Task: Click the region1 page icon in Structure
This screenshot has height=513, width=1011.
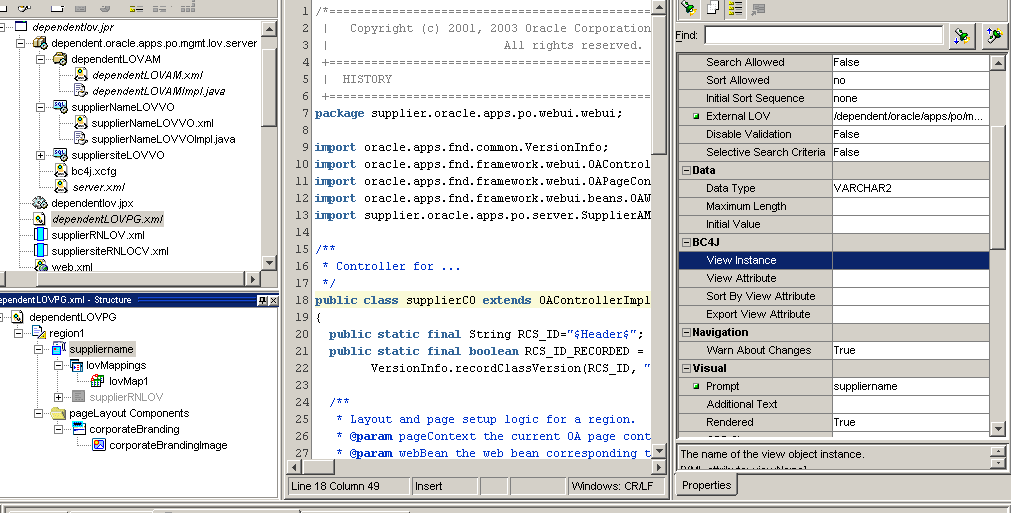Action: (x=38, y=333)
